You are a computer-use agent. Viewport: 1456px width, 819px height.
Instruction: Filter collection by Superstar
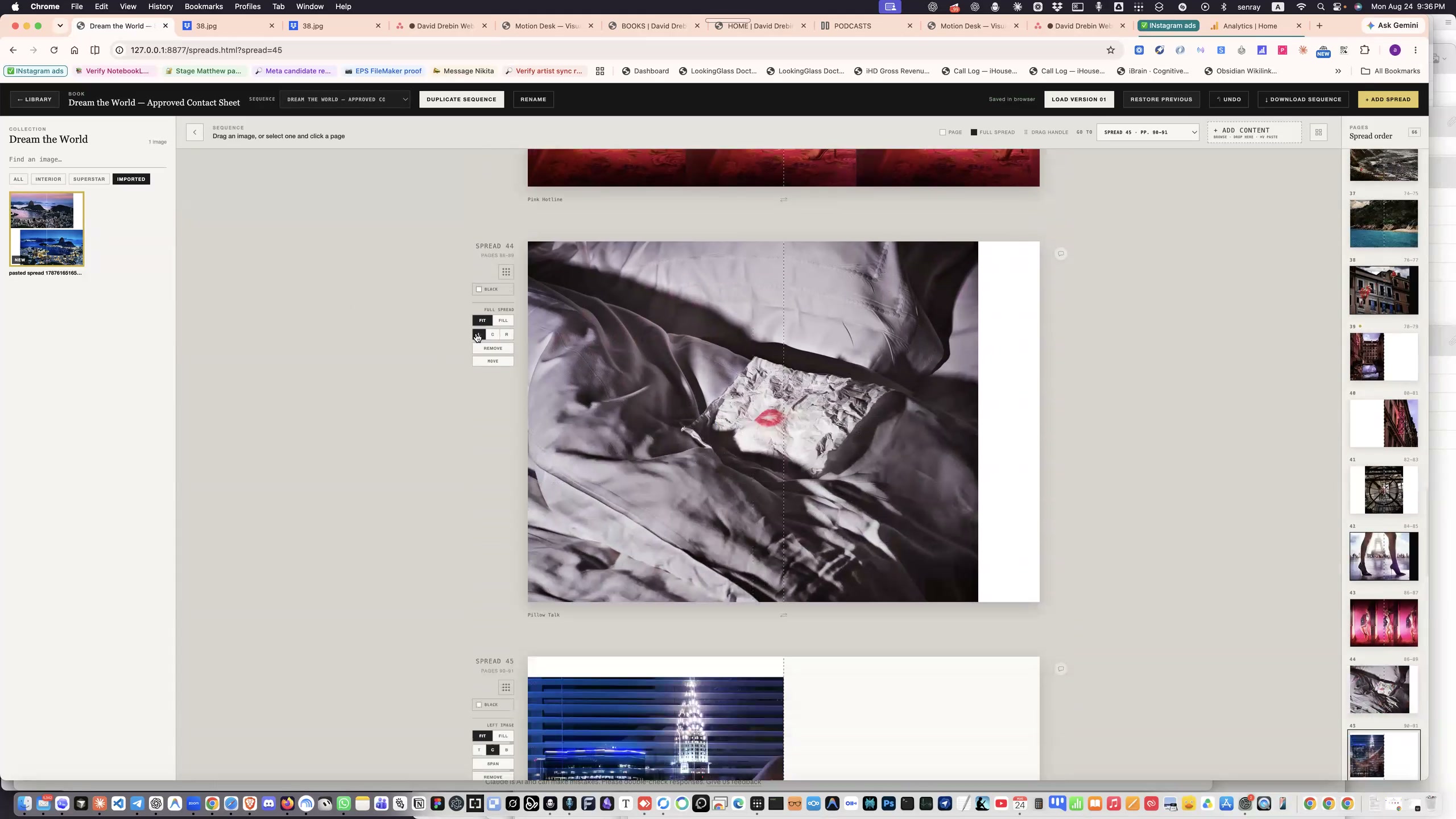tap(89, 179)
